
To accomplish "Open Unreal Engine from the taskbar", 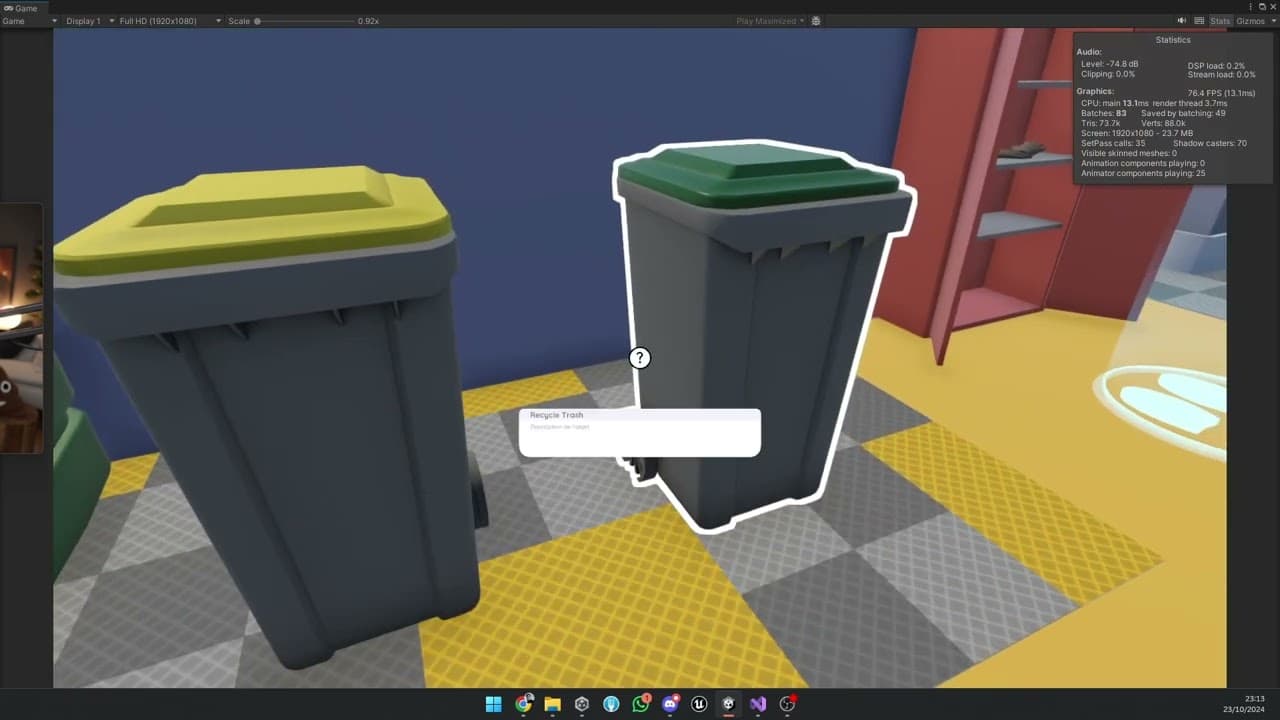I will [x=699, y=704].
